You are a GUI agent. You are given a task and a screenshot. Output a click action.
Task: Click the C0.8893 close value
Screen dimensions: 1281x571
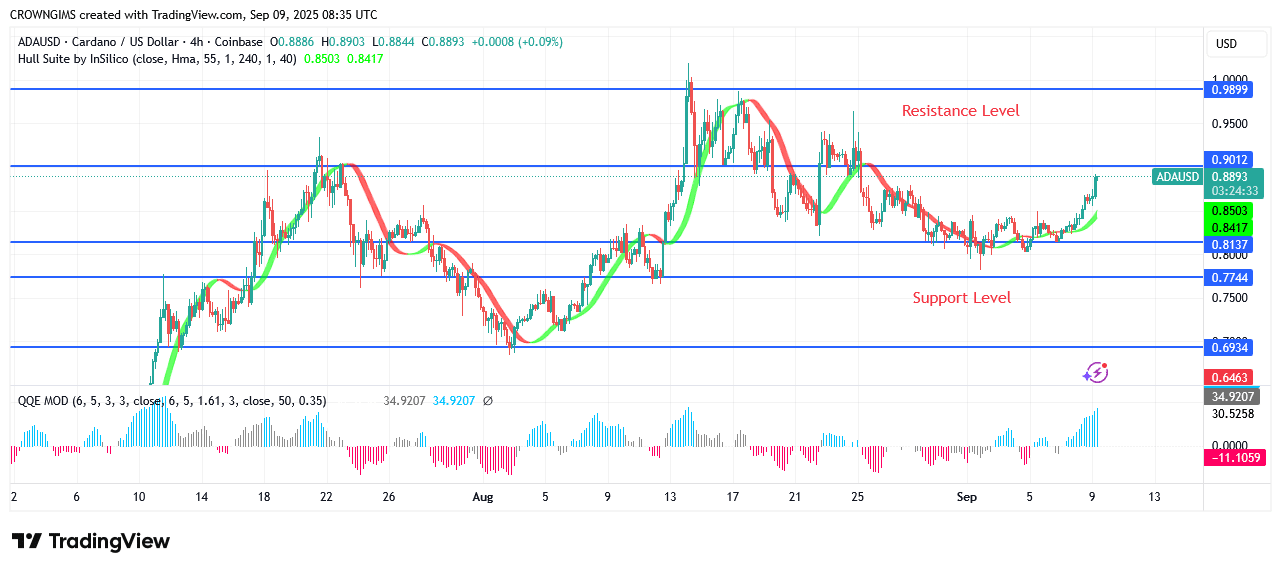coord(444,42)
